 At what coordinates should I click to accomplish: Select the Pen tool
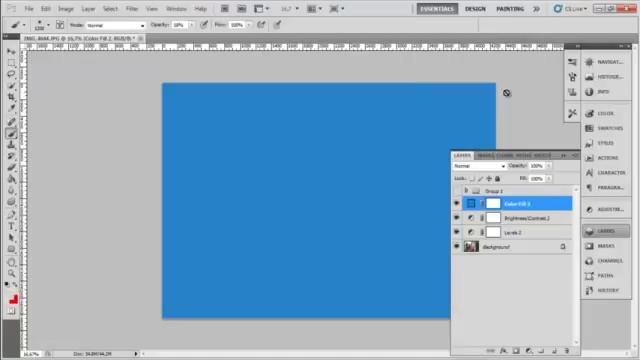click(11, 215)
